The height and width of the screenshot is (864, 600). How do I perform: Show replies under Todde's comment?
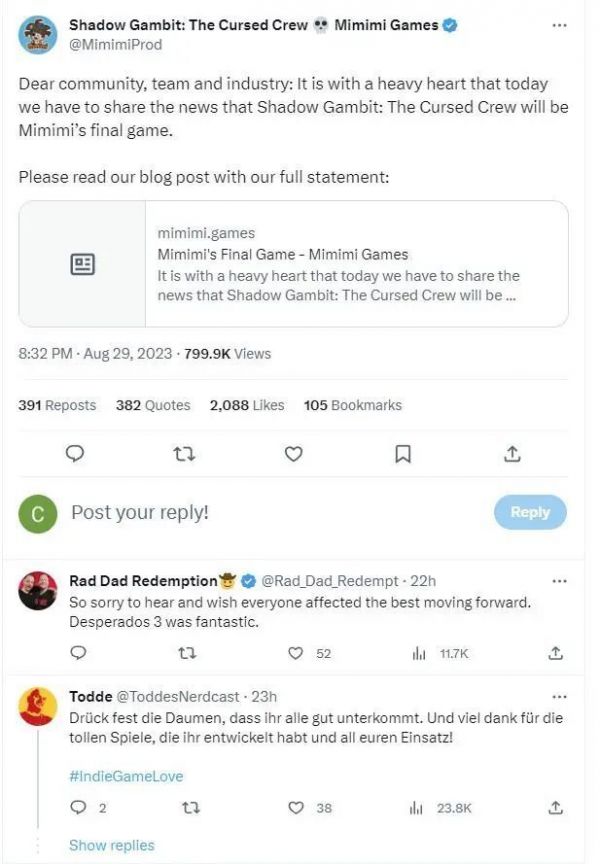click(111, 845)
